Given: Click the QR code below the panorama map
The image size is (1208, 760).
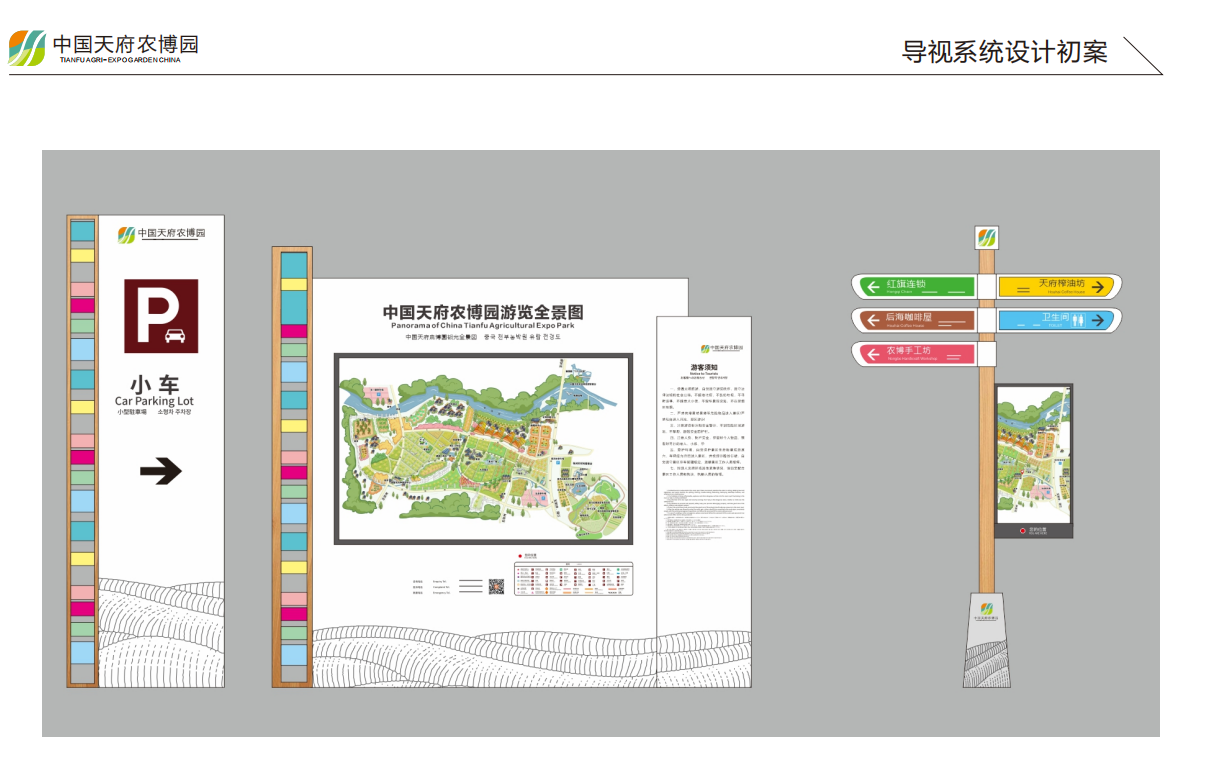Looking at the screenshot, I should (x=497, y=586).
